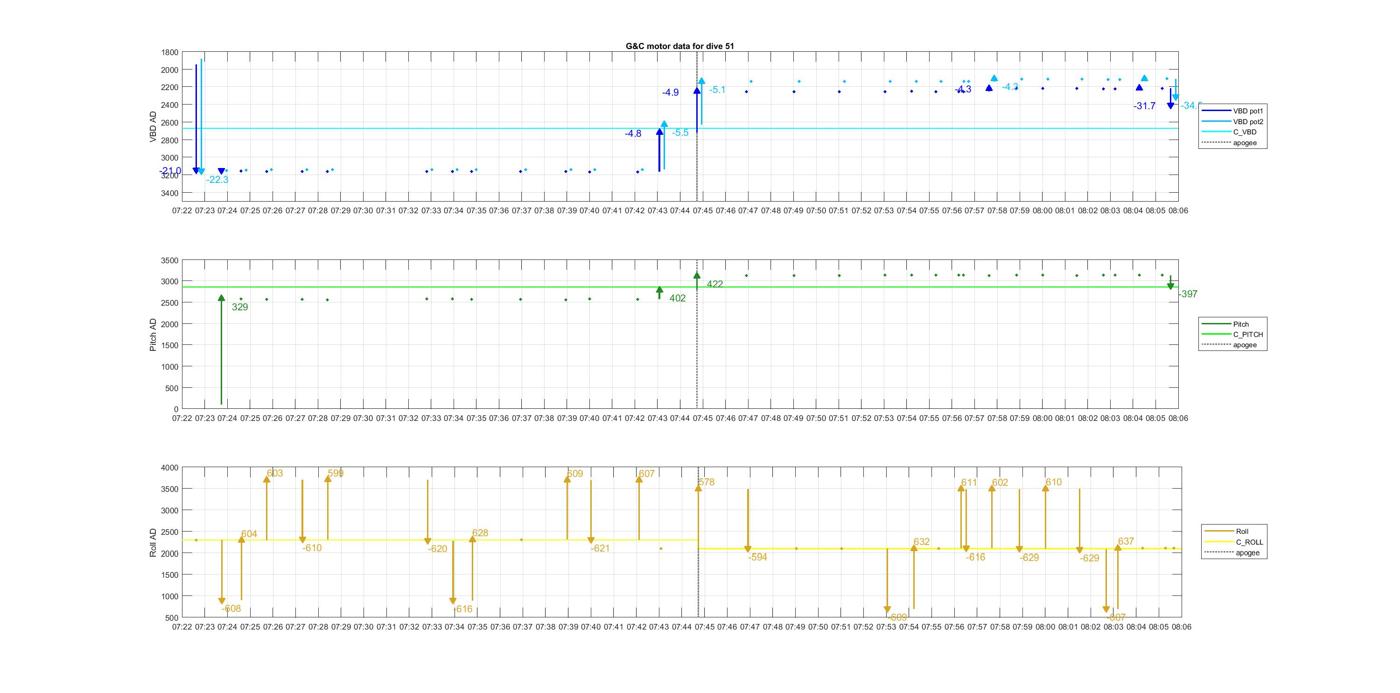Click the '578' roll label at apogee
This screenshot has height=693, width=1400.
tap(706, 482)
